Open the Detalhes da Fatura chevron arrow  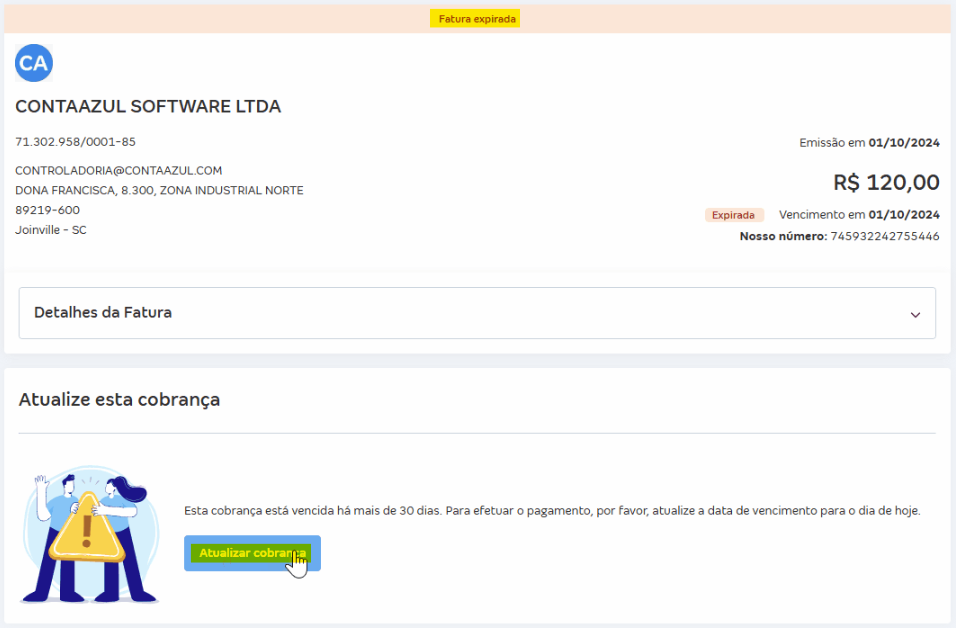[x=915, y=315]
